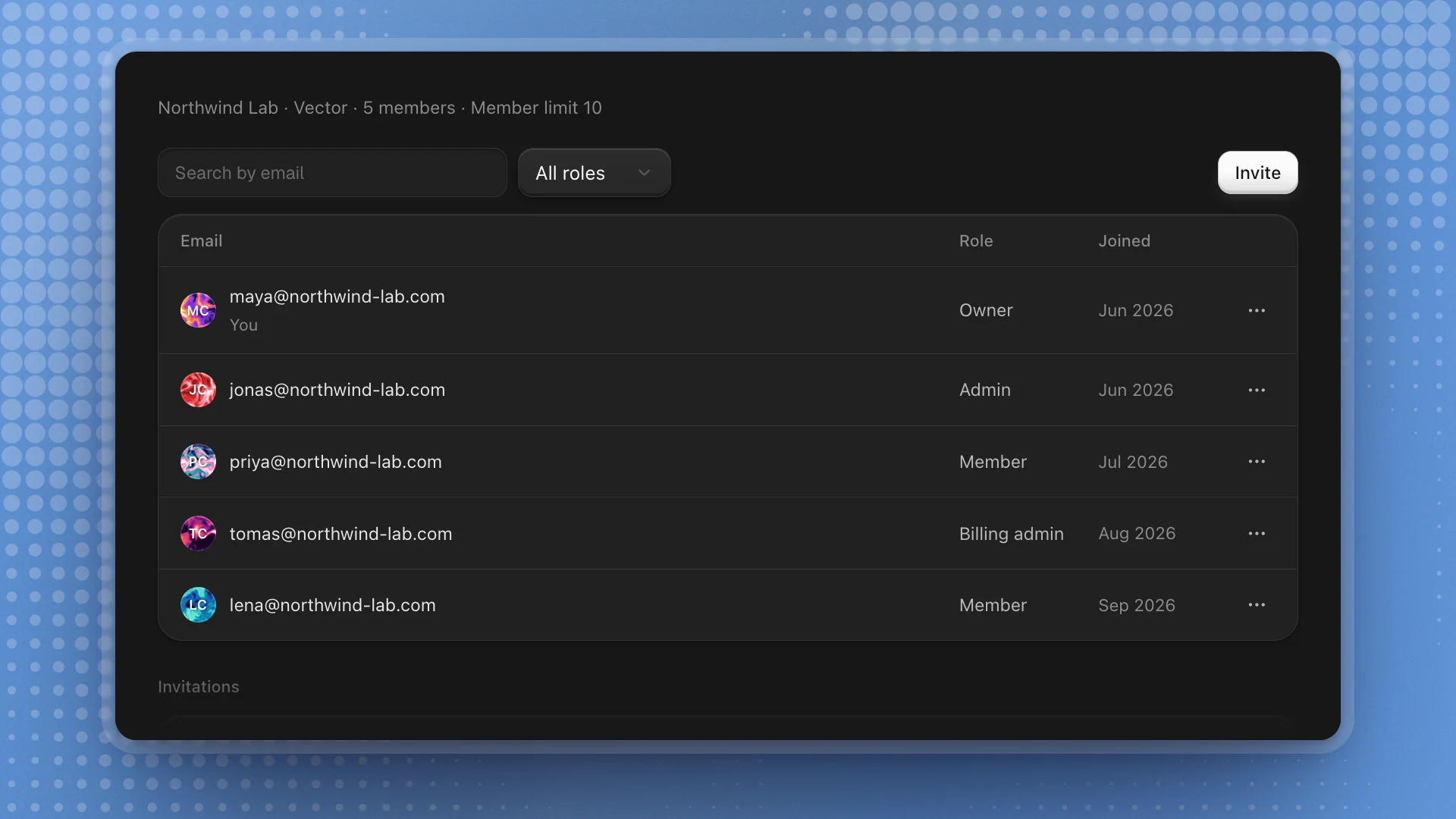Click the You label under maya's email

(x=243, y=325)
